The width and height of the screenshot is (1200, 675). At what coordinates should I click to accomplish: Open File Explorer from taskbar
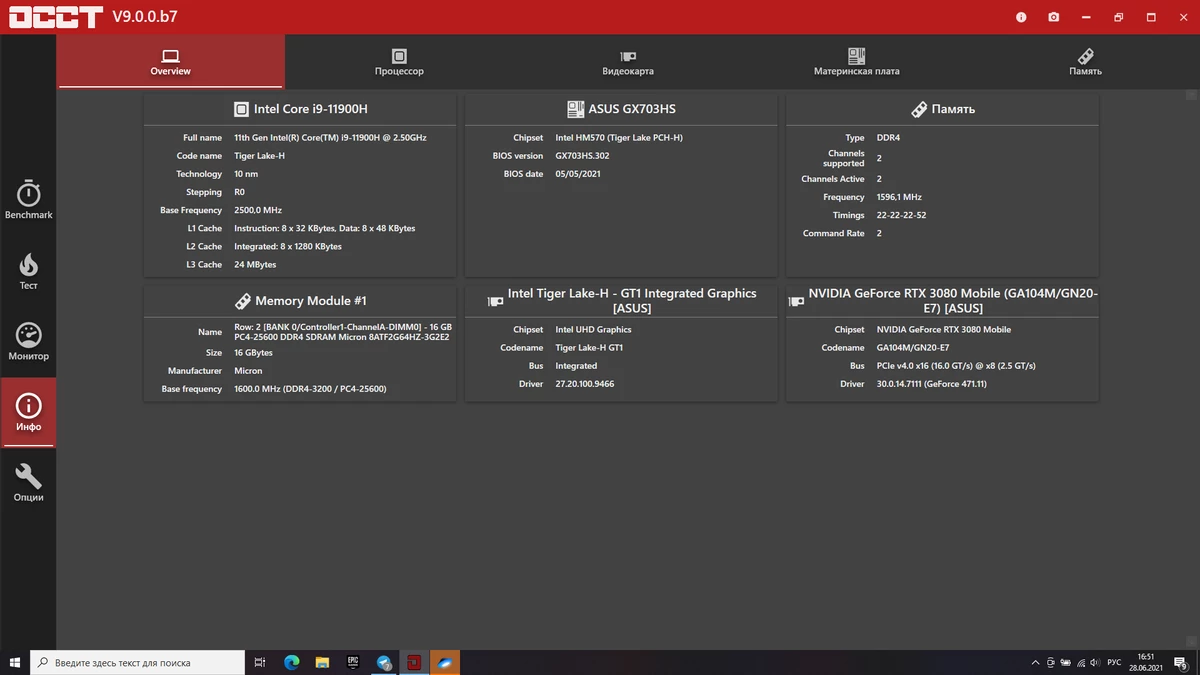[322, 662]
